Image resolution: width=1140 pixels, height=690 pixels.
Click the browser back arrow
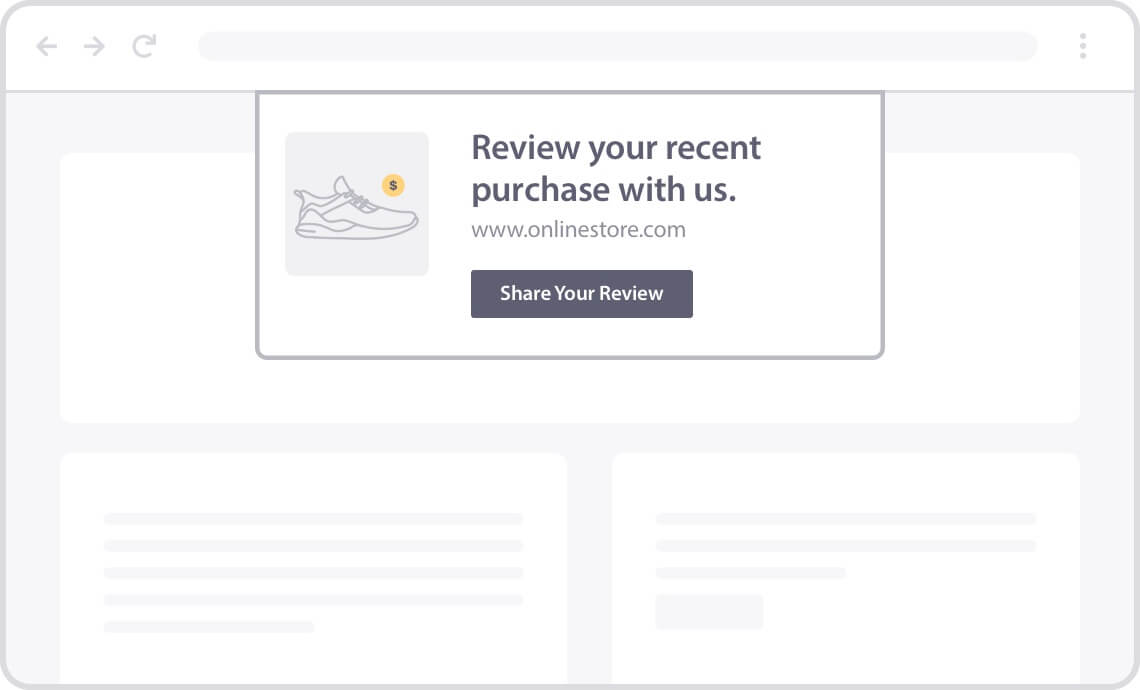pos(47,47)
